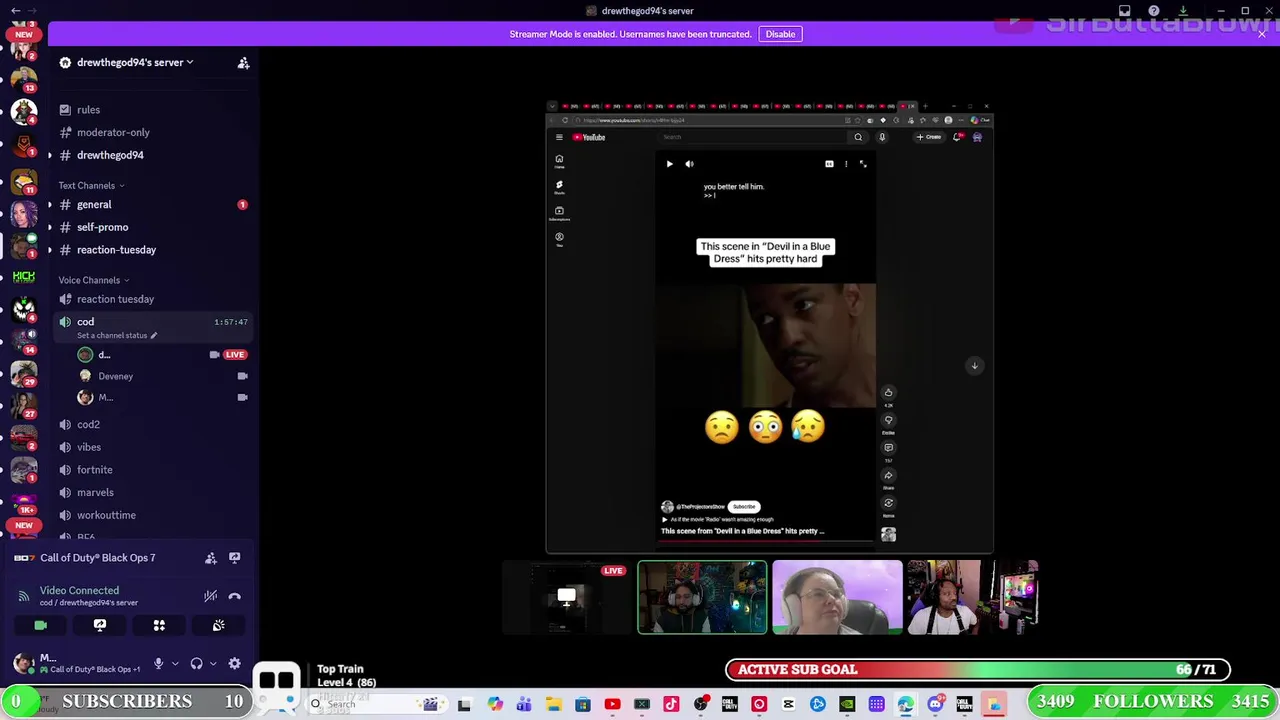Open headphone output options arrow
The height and width of the screenshot is (720, 1280).
tap(213, 663)
